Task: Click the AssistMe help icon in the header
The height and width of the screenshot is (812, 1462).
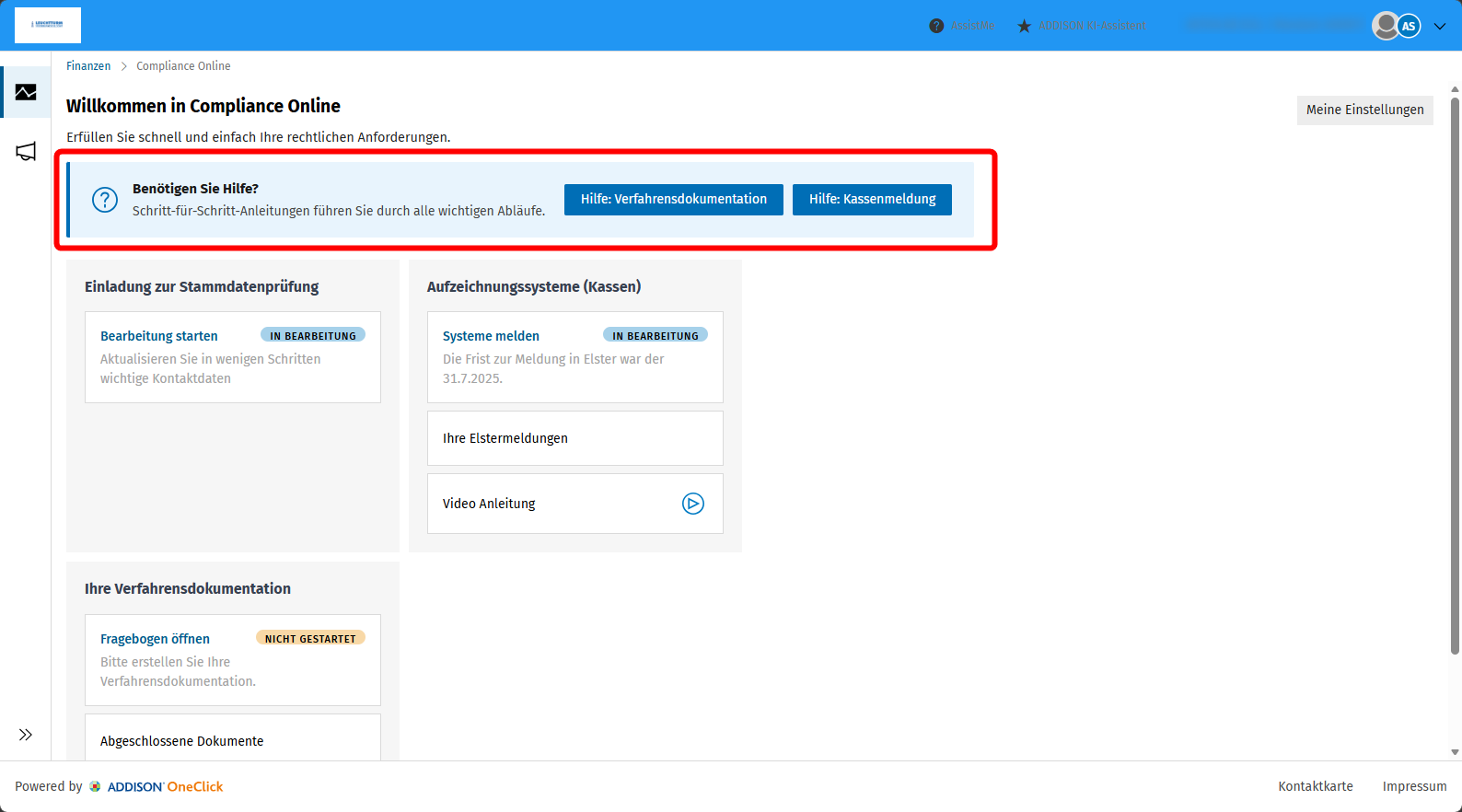Action: coord(936,26)
